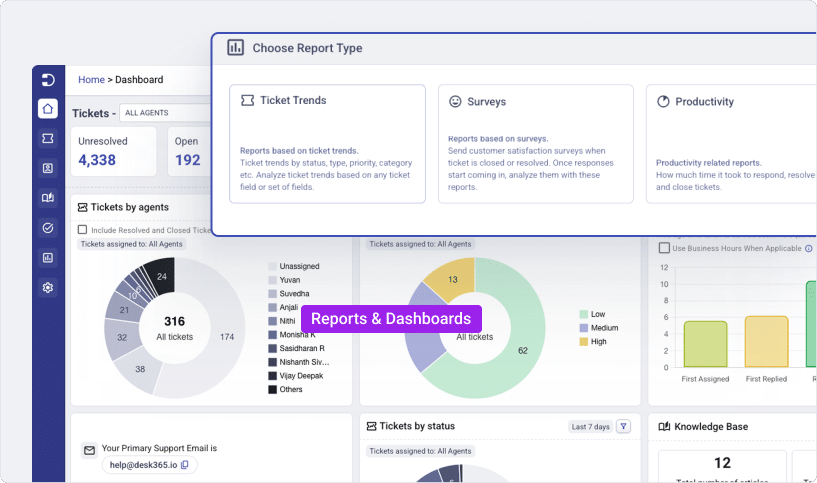Click the Medium priority legend swatch
This screenshot has width=817, height=483.
point(584,328)
